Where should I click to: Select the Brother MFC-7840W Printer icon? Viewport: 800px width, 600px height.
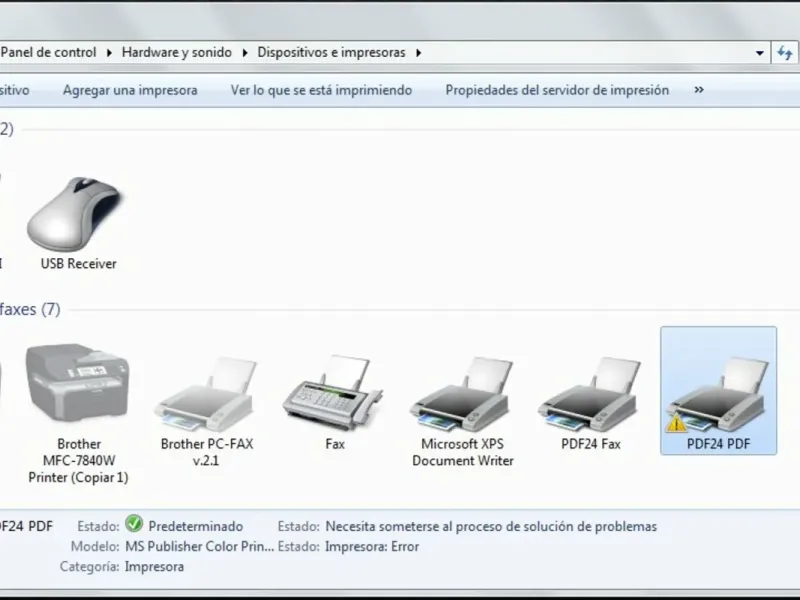pyautogui.click(x=78, y=383)
